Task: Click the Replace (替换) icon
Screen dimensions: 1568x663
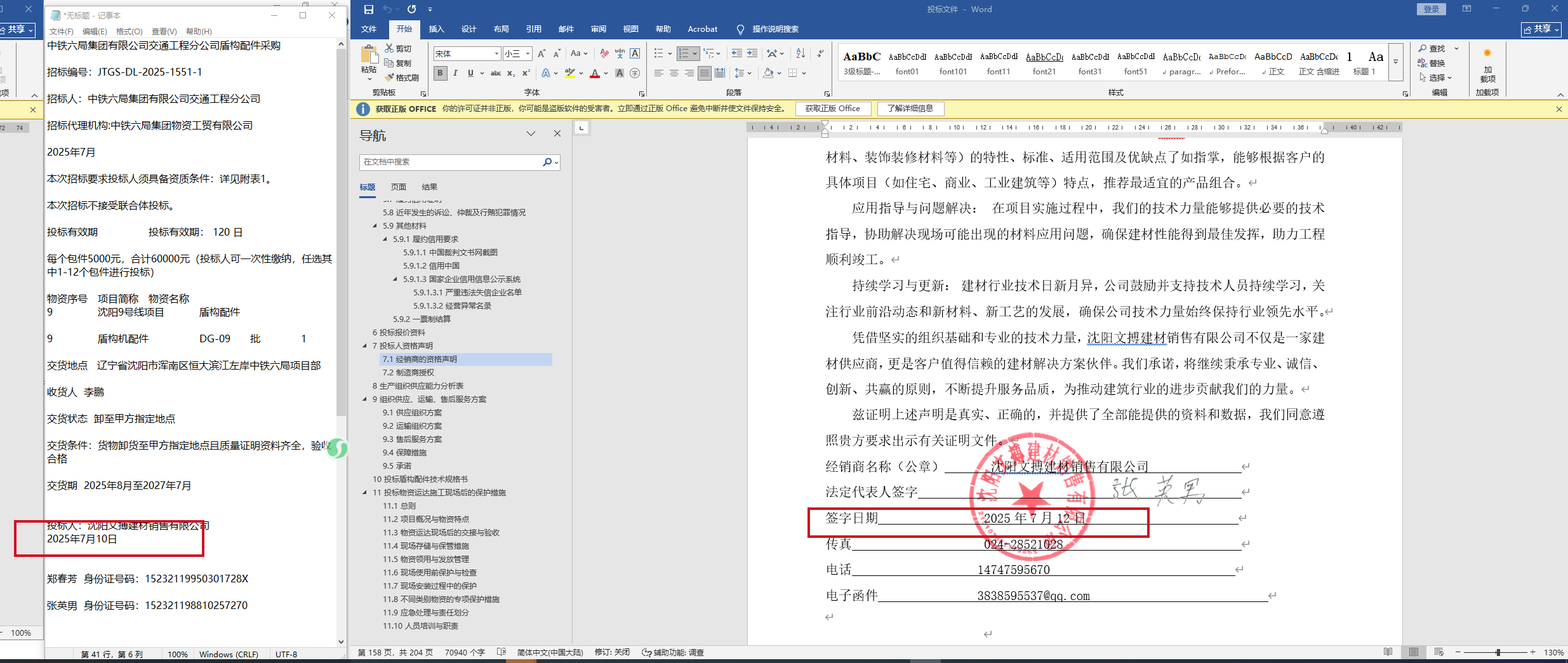Action: click(1423, 63)
